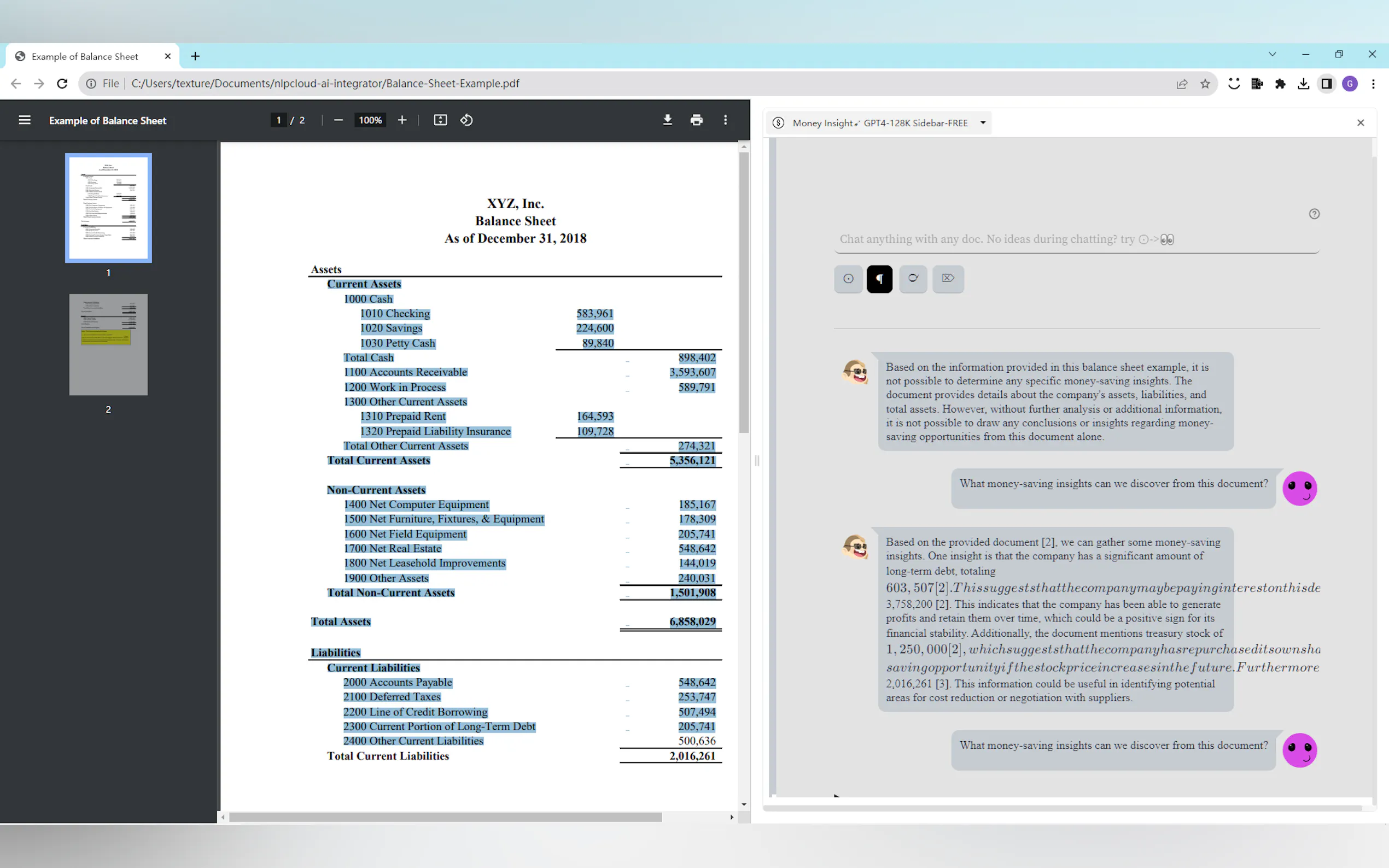View site information icon in address bar
Image resolution: width=1389 pixels, height=868 pixels.
(91, 84)
